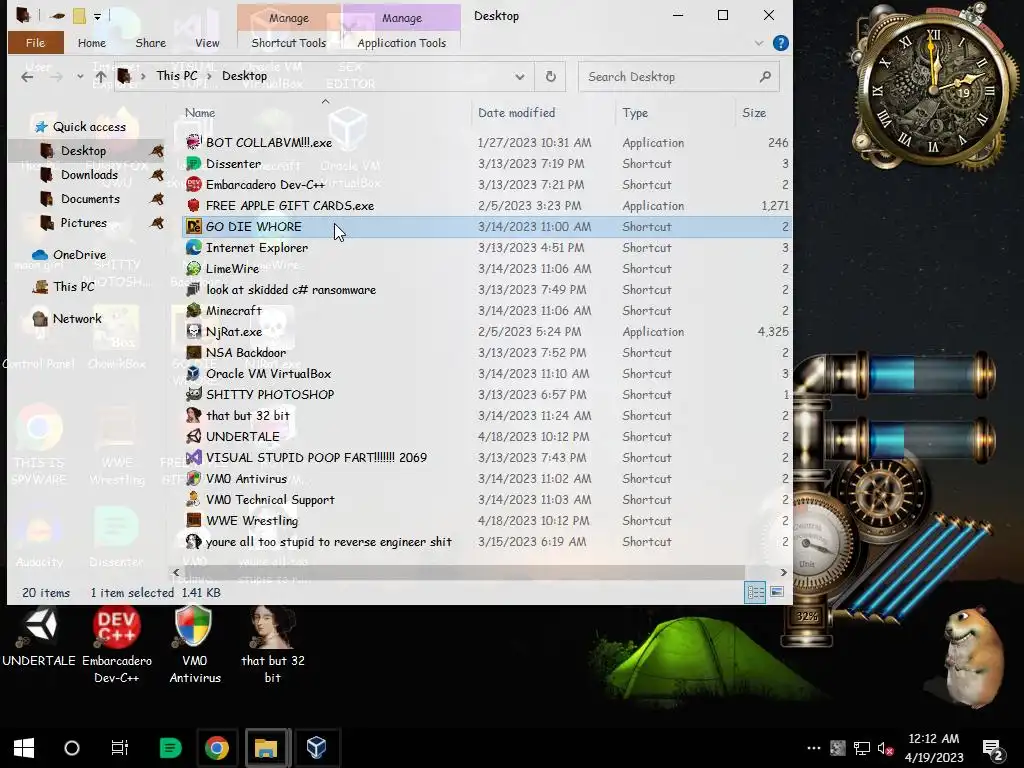Screen dimensions: 1024x768
Task: Select the Embarcadero Dev-C++ icon in file list
Action: pyautogui.click(x=193, y=184)
